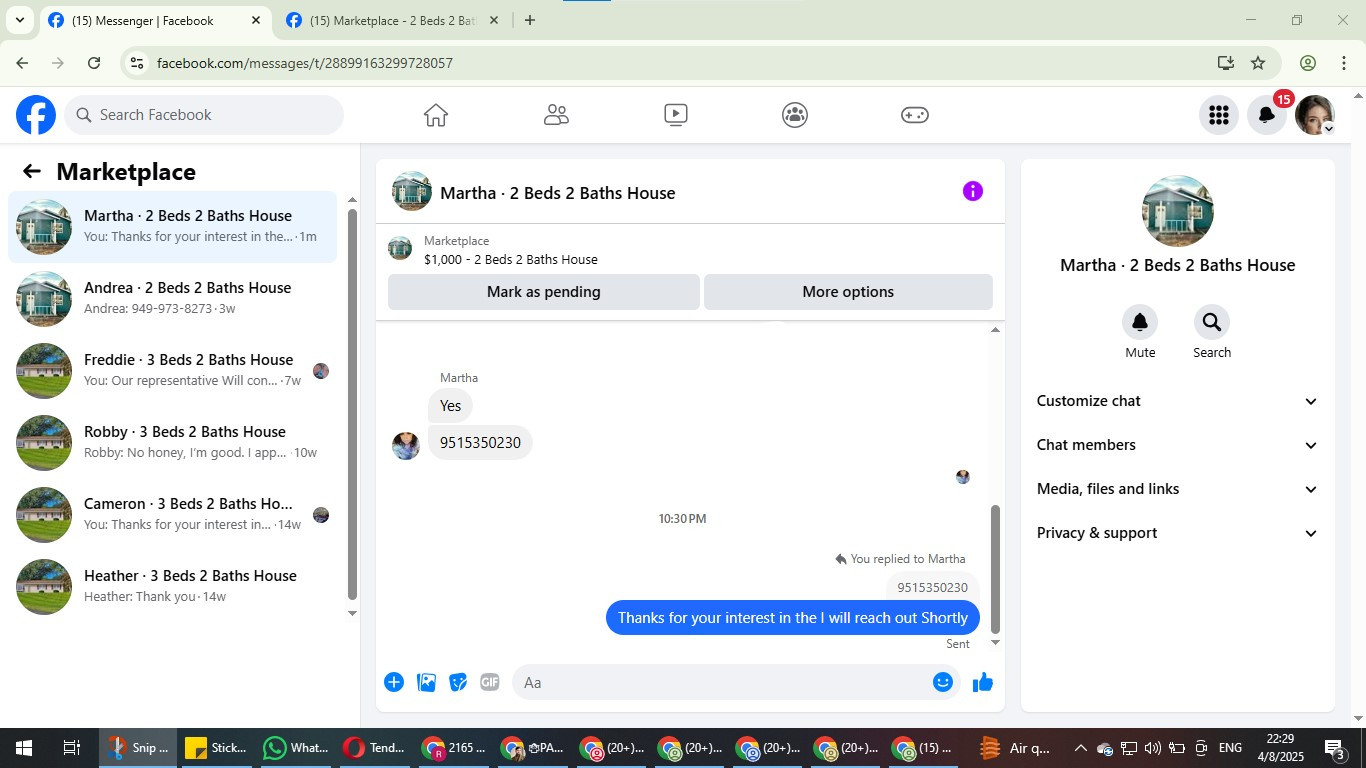
Task: Click the browser address bar URL
Action: point(305,63)
